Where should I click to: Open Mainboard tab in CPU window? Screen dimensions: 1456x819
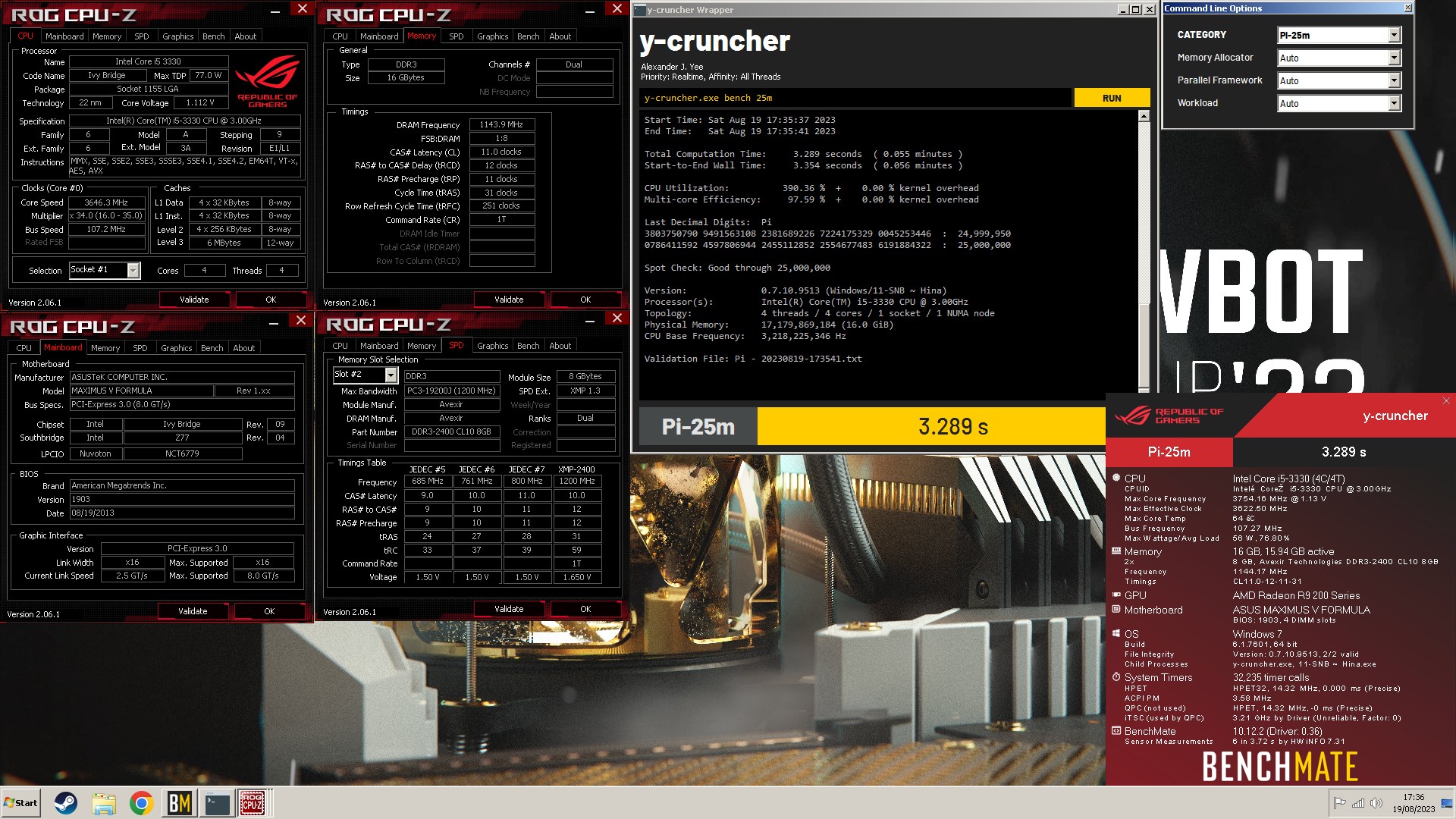point(64,36)
